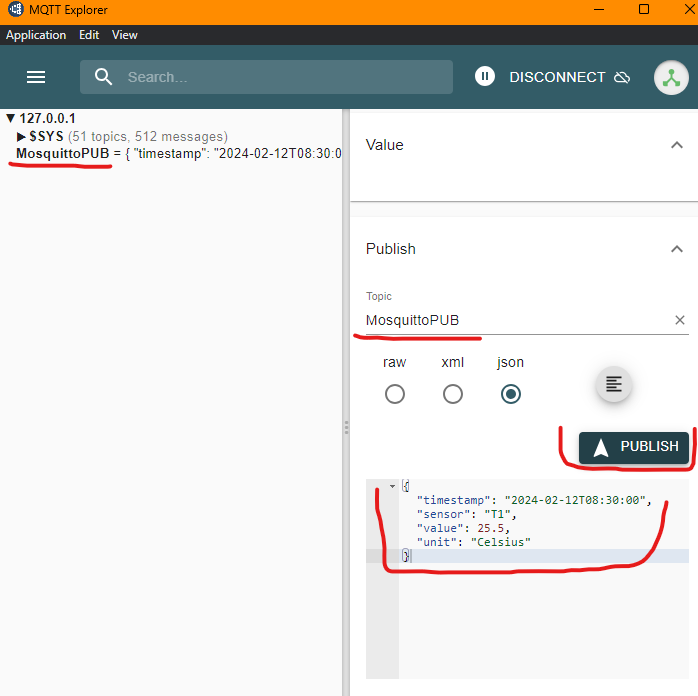
Task: Collapse the 127.0.0.1 tree node
Action: (11, 118)
